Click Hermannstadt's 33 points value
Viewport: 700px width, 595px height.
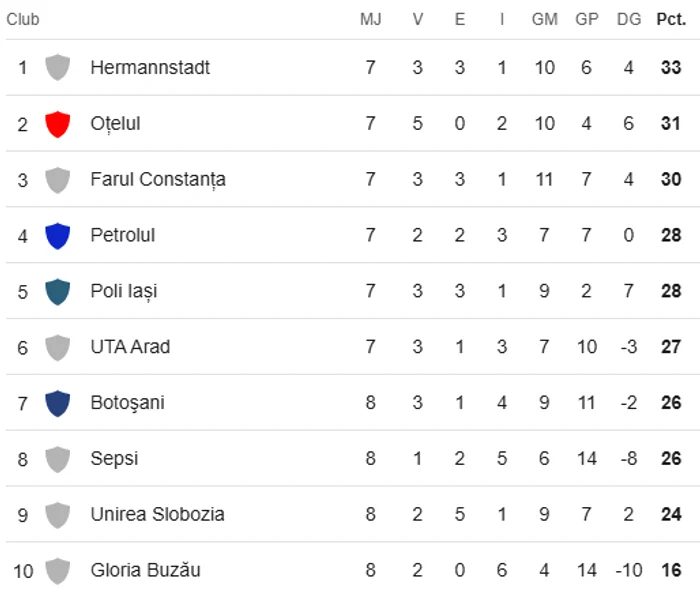point(671,67)
